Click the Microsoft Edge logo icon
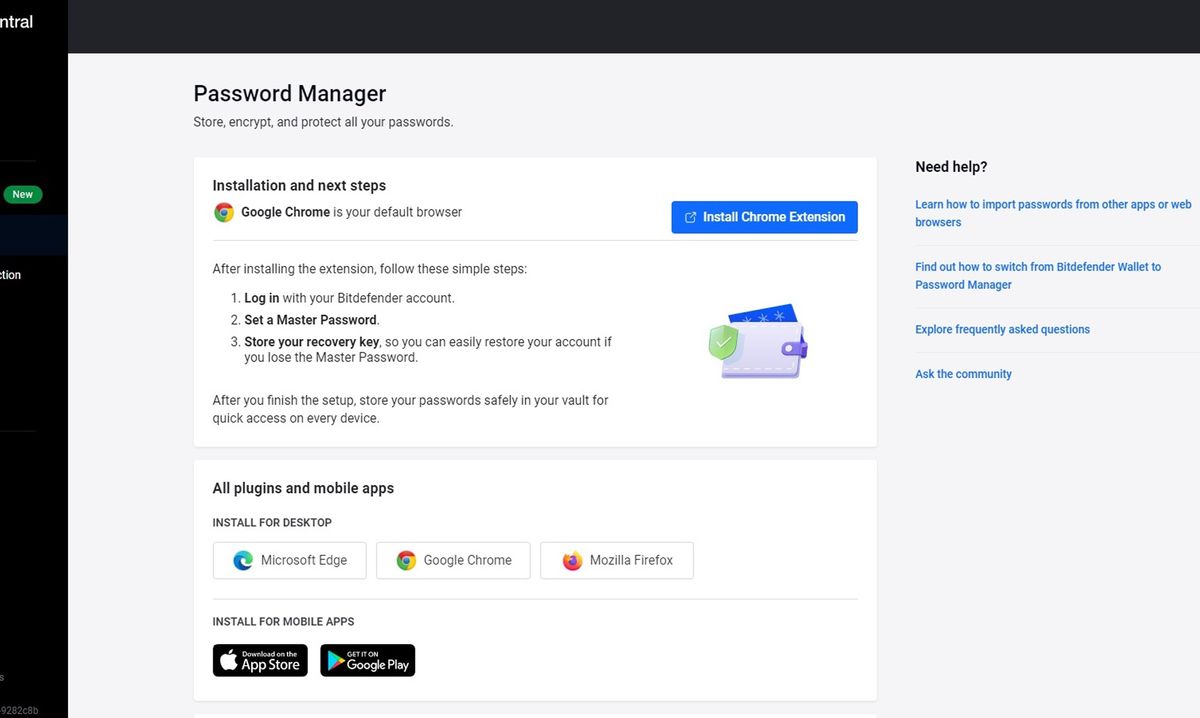Screen dimensions: 1200x718 tap(243, 561)
